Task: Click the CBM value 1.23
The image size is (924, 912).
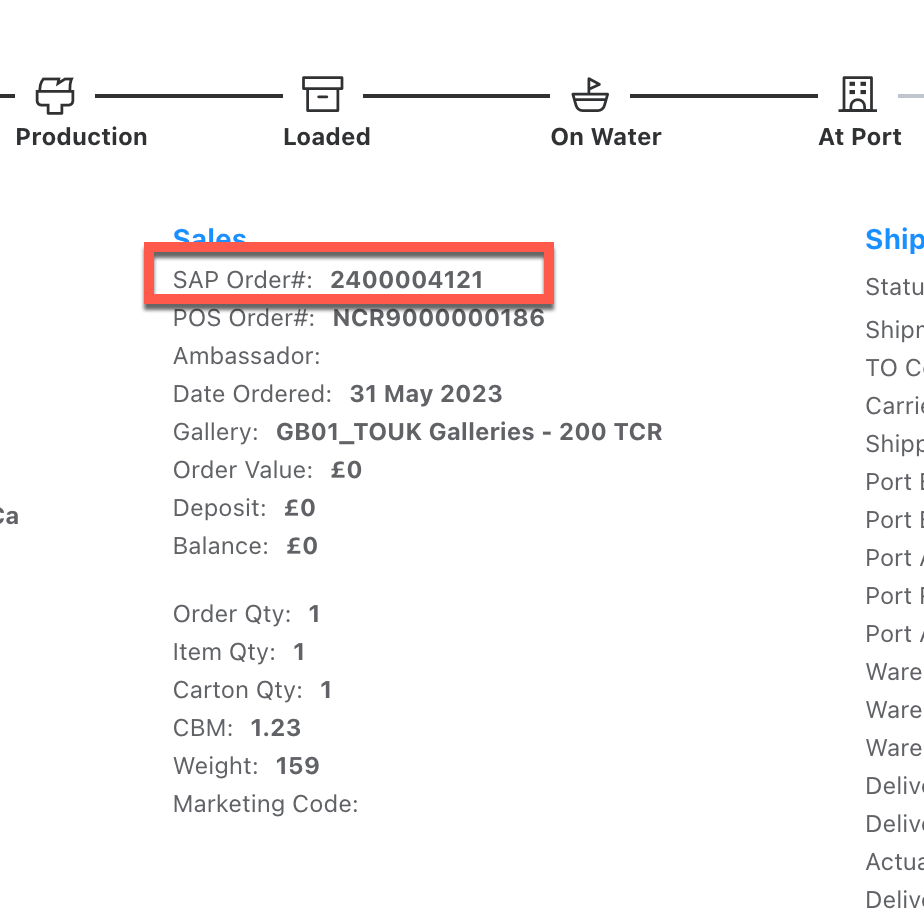Action: 275,728
